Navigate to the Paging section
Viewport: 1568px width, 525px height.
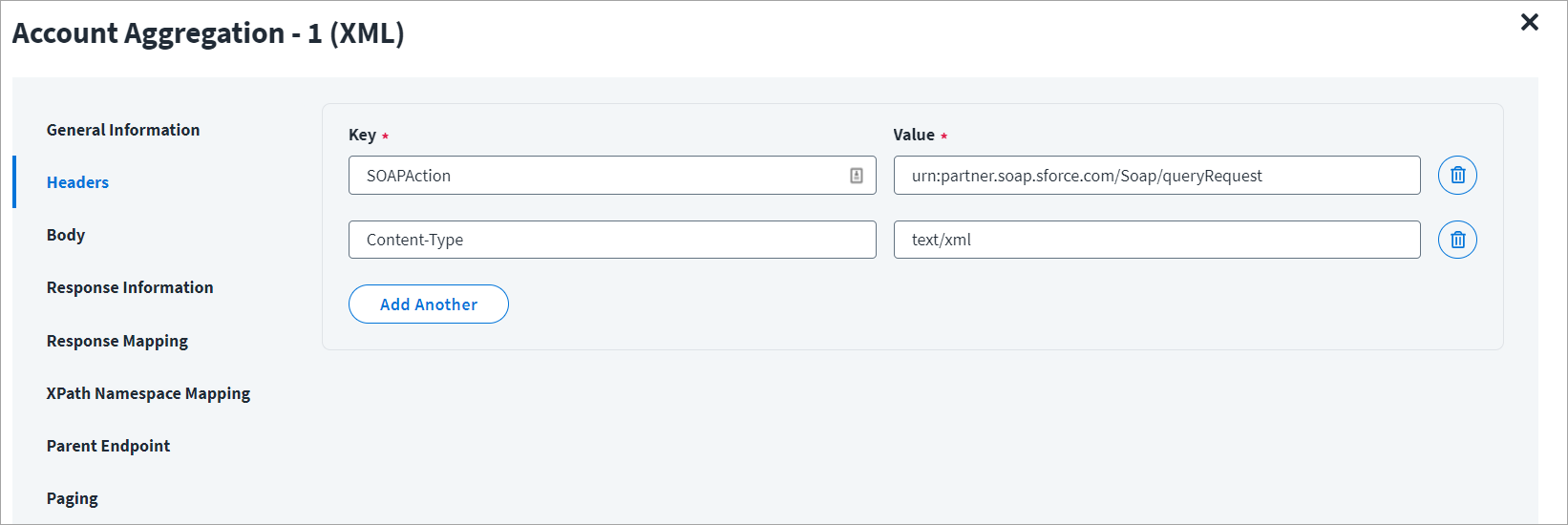[x=73, y=498]
